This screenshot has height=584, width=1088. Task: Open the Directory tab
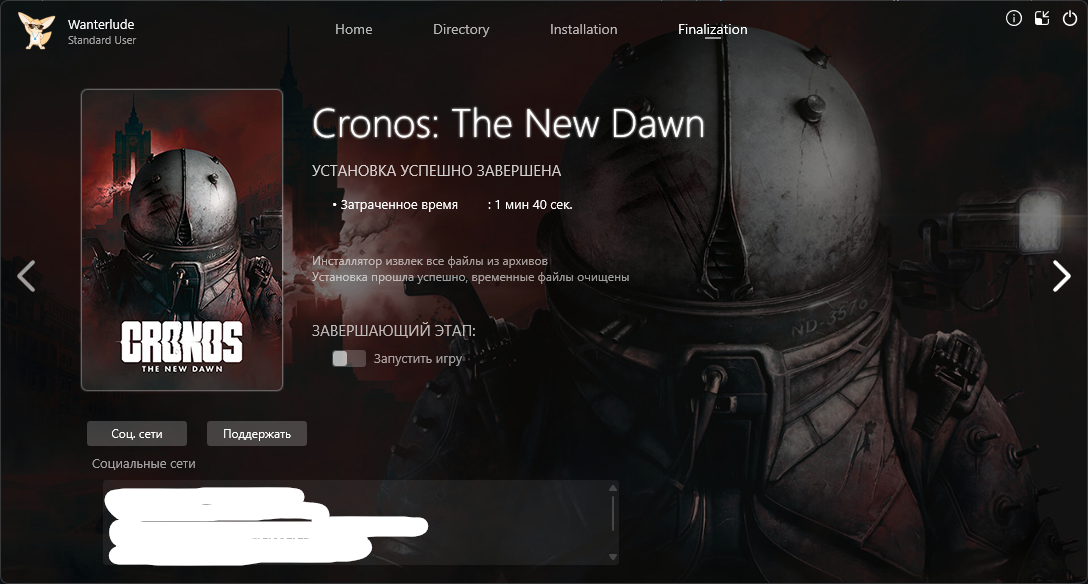[x=461, y=29]
